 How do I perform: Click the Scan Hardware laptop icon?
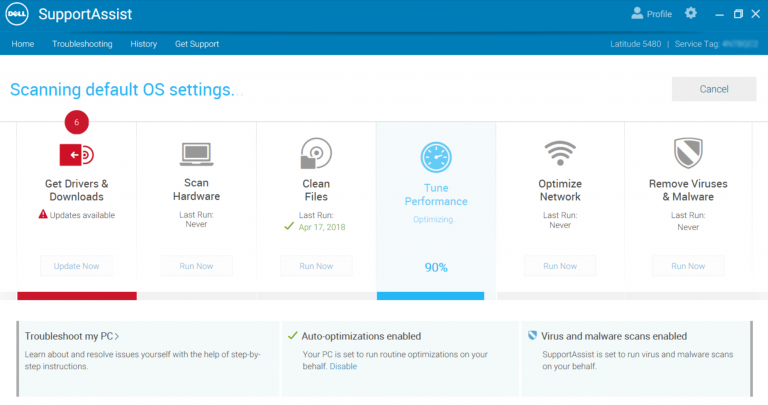[x=196, y=154]
